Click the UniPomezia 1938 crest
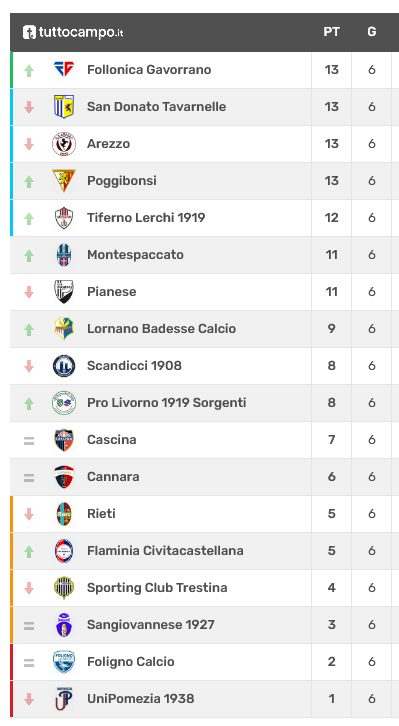 click(x=64, y=699)
